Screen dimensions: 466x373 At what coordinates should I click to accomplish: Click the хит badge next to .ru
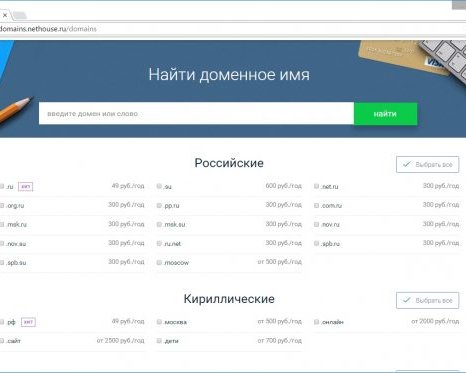click(25, 186)
